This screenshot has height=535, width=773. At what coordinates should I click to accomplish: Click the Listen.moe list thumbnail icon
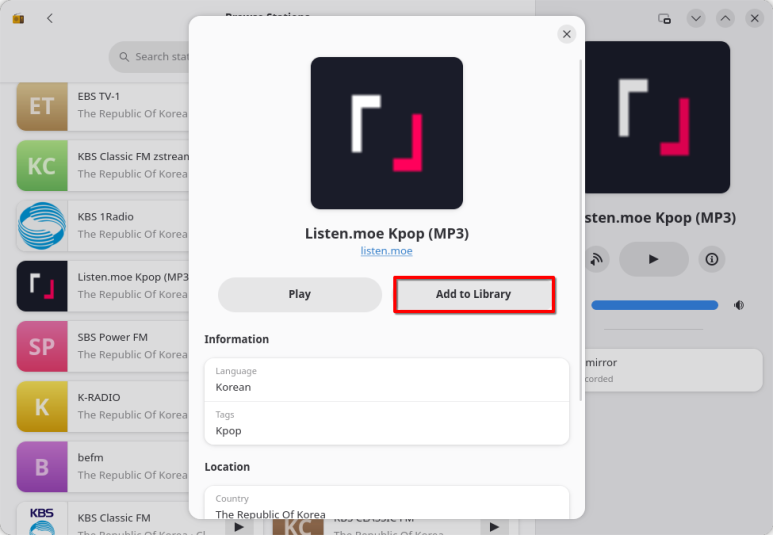[x=42, y=286]
